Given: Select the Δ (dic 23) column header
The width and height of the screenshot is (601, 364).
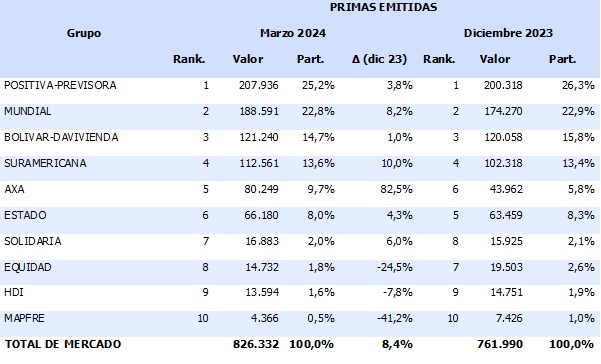Looking at the screenshot, I should pyautogui.click(x=379, y=59).
